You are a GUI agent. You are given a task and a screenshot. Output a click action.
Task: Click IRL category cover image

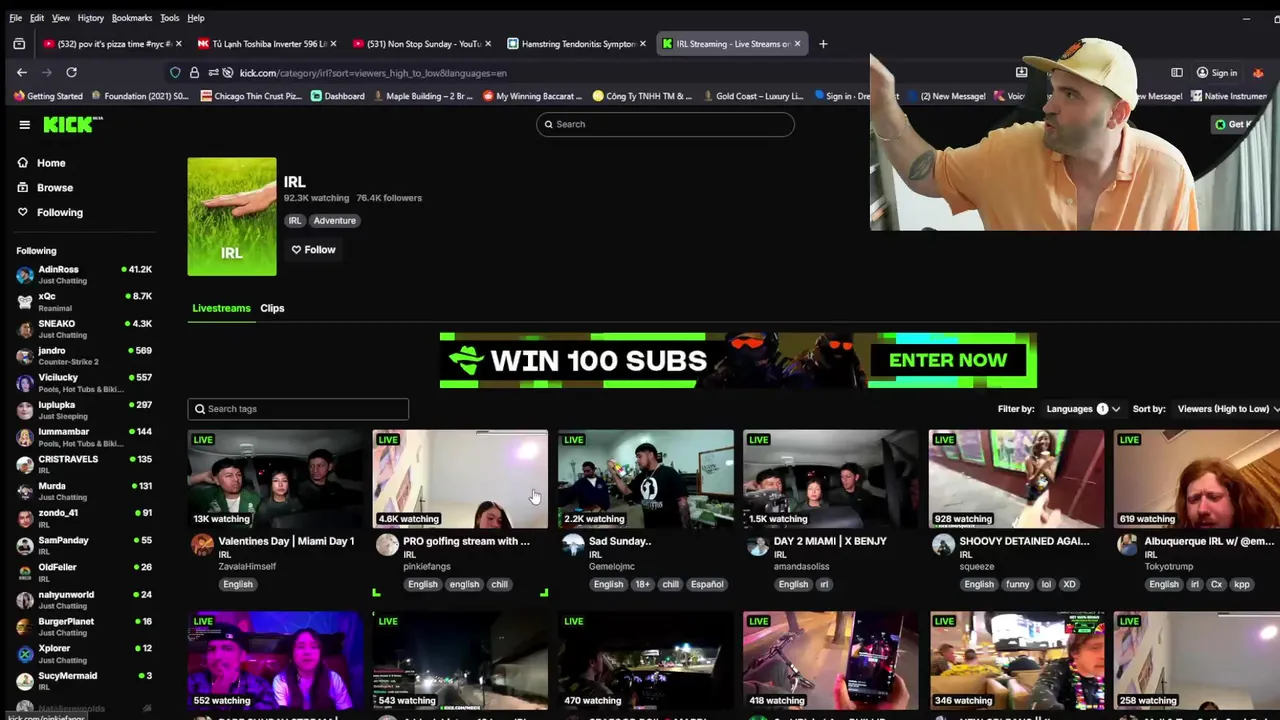[232, 216]
